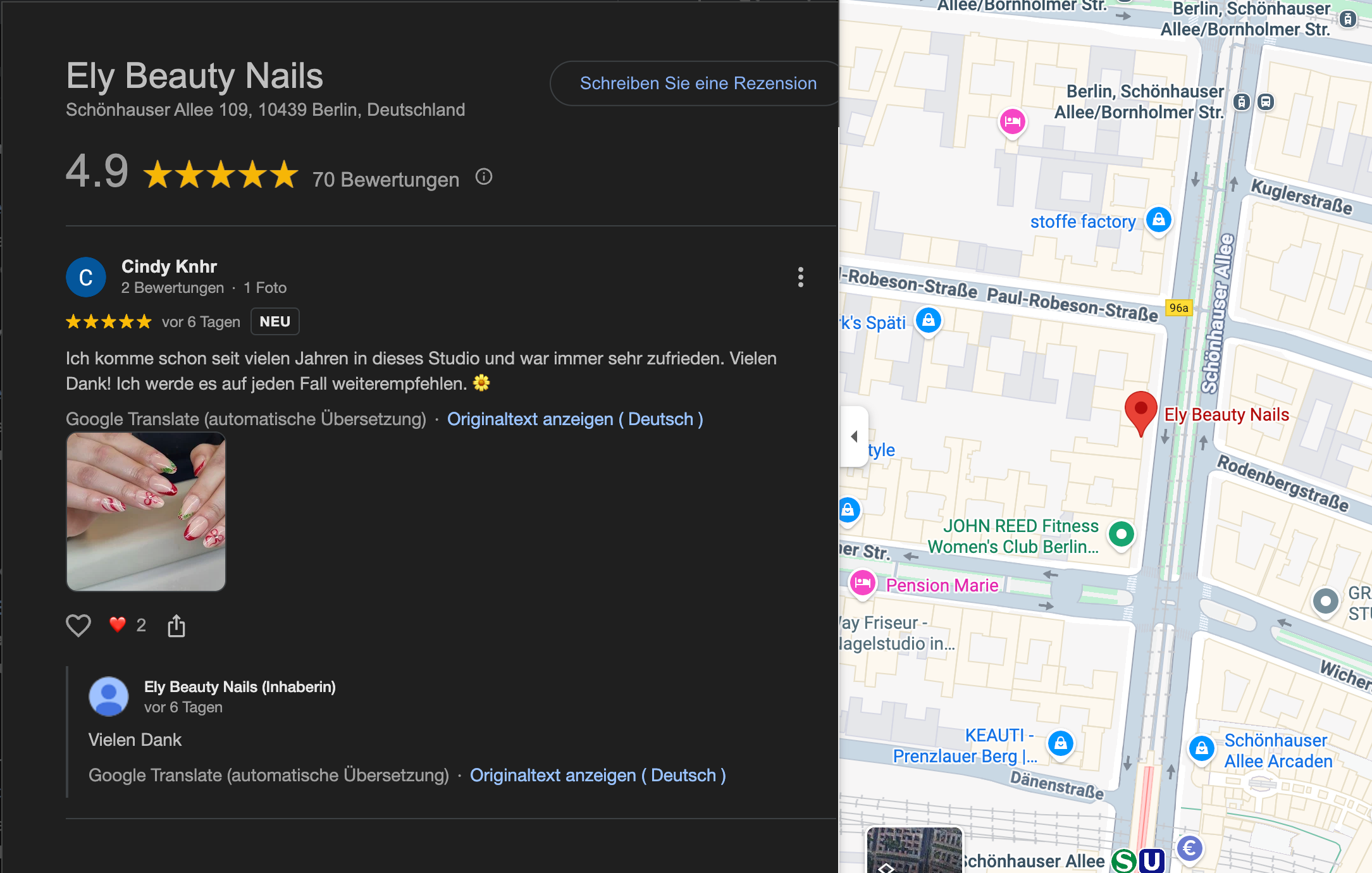Image resolution: width=1372 pixels, height=873 pixels.
Task: Click the U-Bahn station icon
Action: pos(1152,860)
